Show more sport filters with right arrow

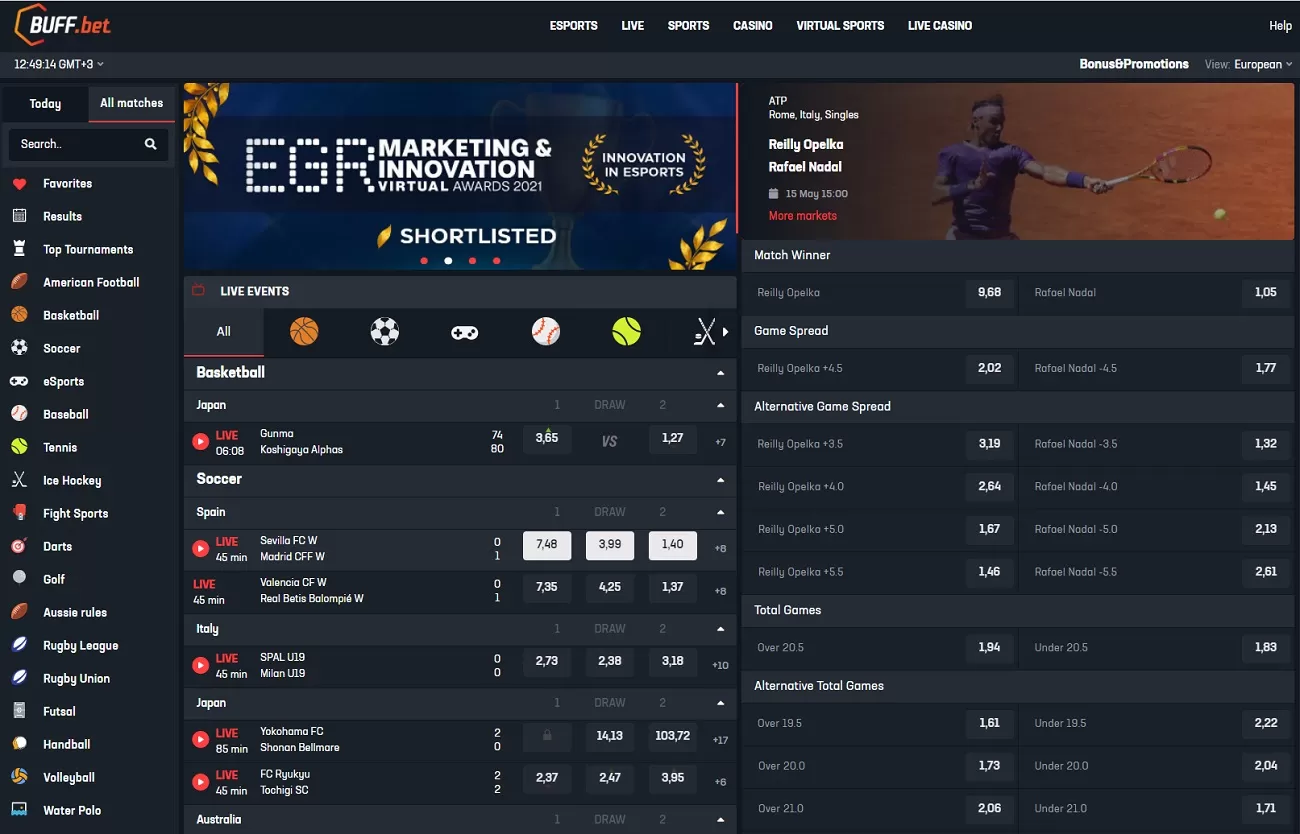click(726, 332)
